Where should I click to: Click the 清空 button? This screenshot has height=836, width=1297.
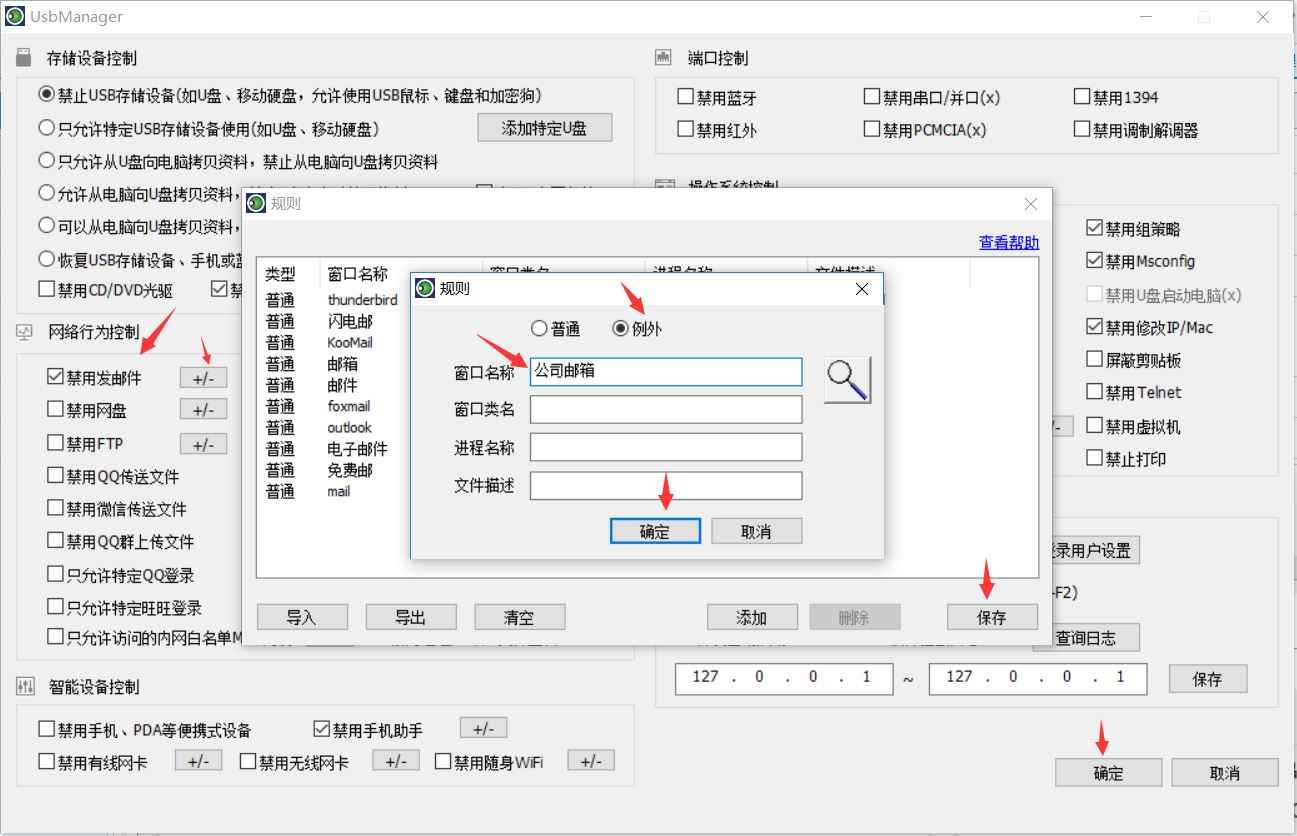[519, 617]
